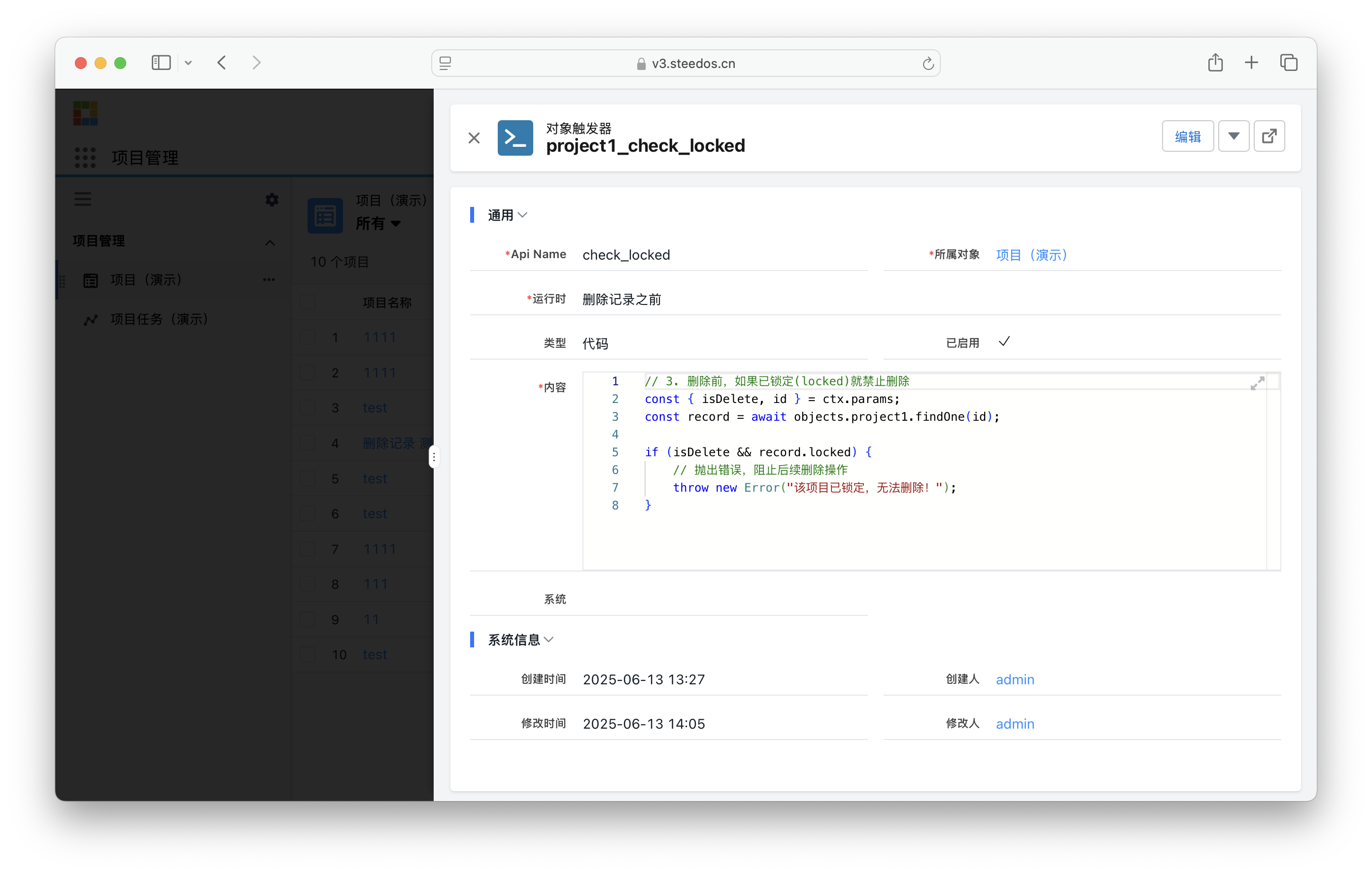Click the 类型 value 代码

coord(595,343)
